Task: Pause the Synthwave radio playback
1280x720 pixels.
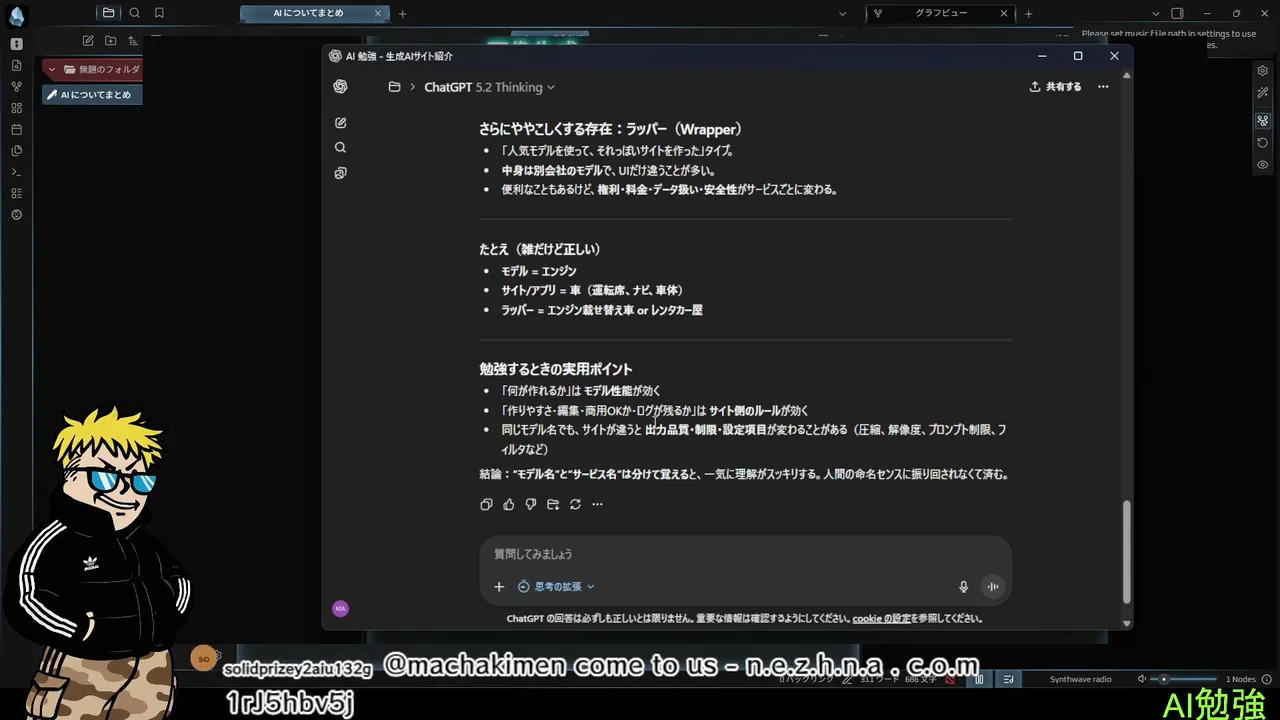Action: point(980,679)
